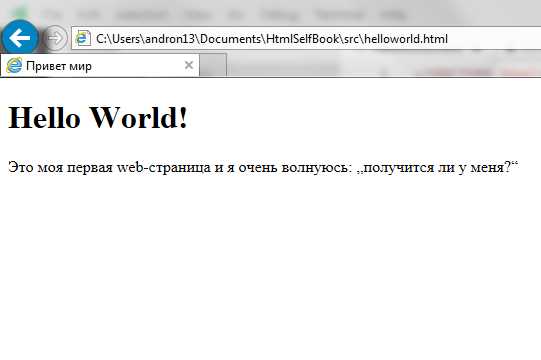Screen dimensions: 541x360
Task: Open a new tab next to 'Привет мир'
Action: click(213, 65)
